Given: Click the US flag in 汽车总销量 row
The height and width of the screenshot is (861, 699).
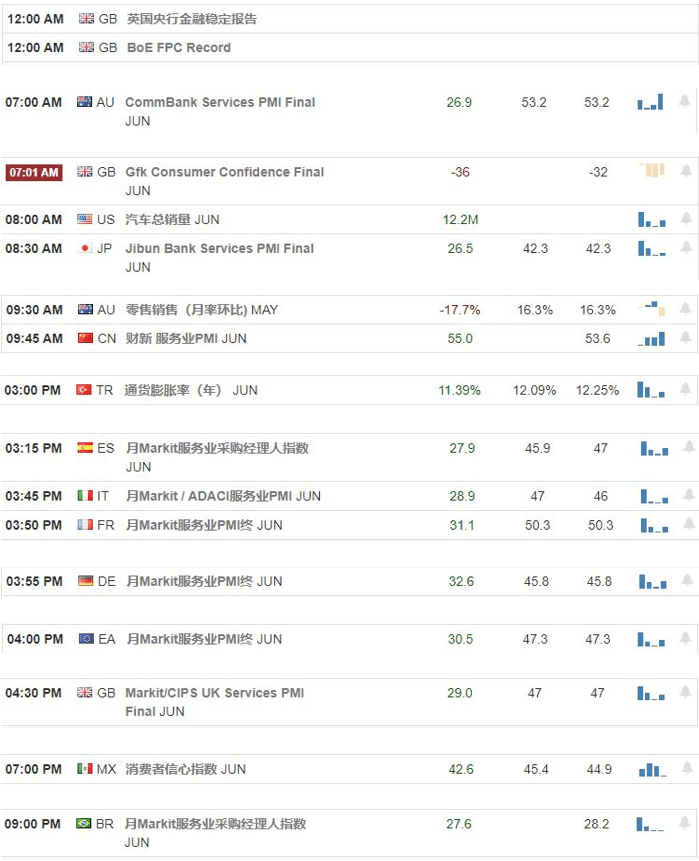Looking at the screenshot, I should (x=85, y=219).
